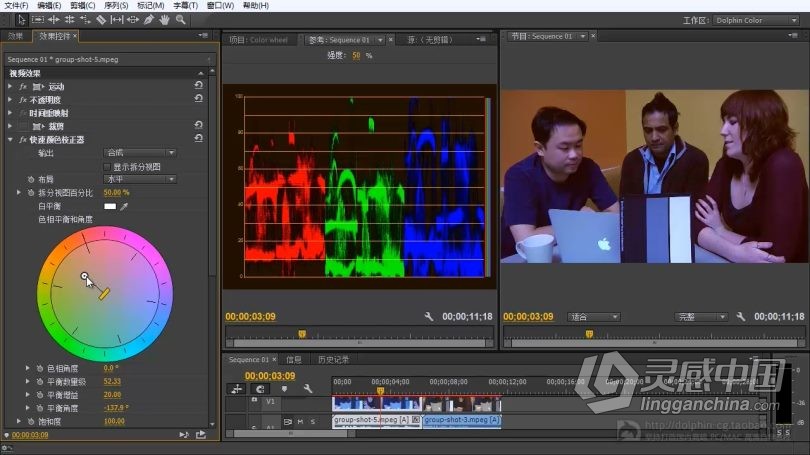Open the workspace dropdown Dolphin Color
Image resolution: width=810 pixels, height=455 pixels.
click(756, 20)
